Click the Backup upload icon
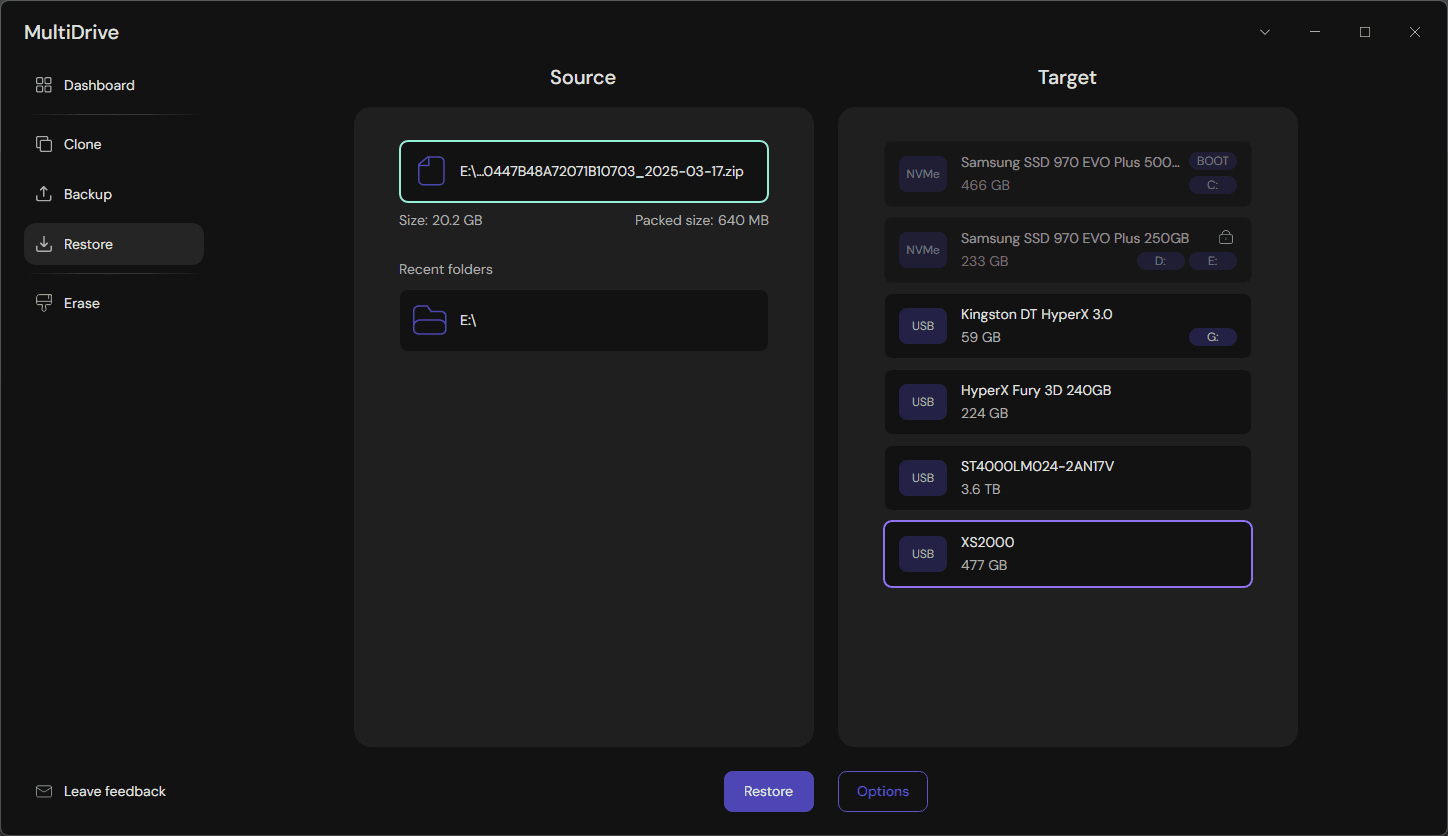 pyautogui.click(x=43, y=194)
